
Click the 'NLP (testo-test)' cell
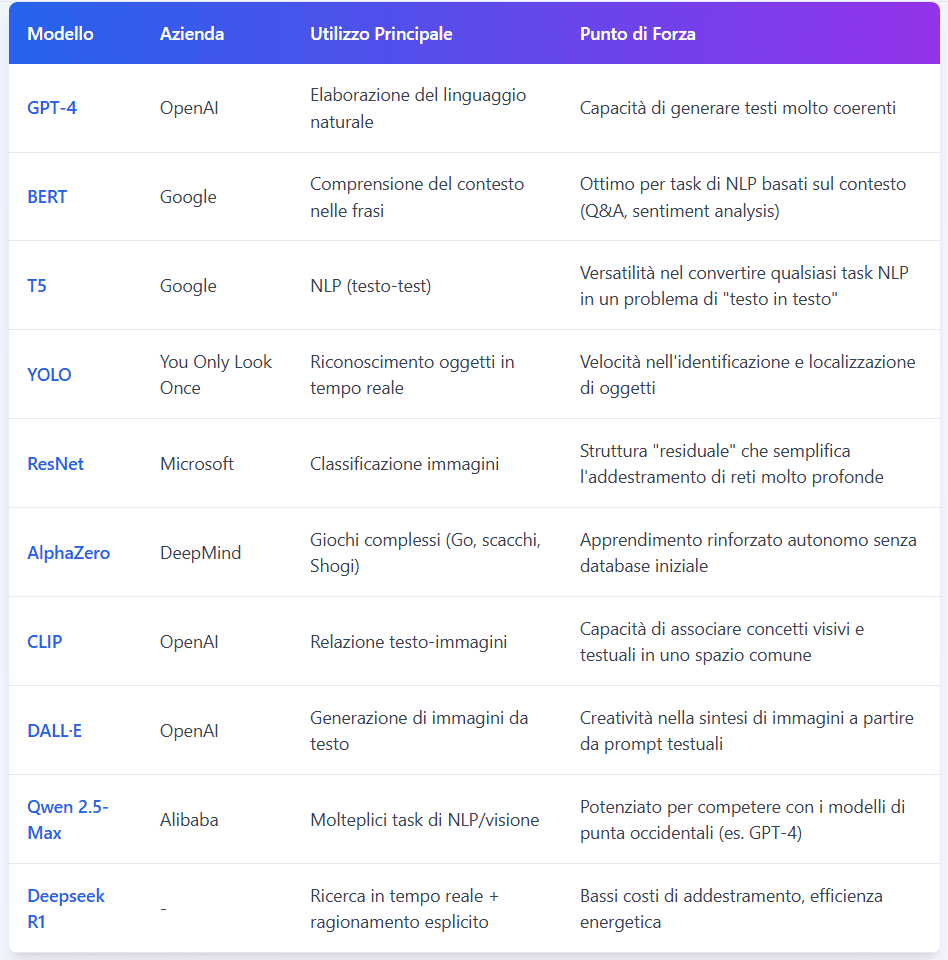point(371,285)
